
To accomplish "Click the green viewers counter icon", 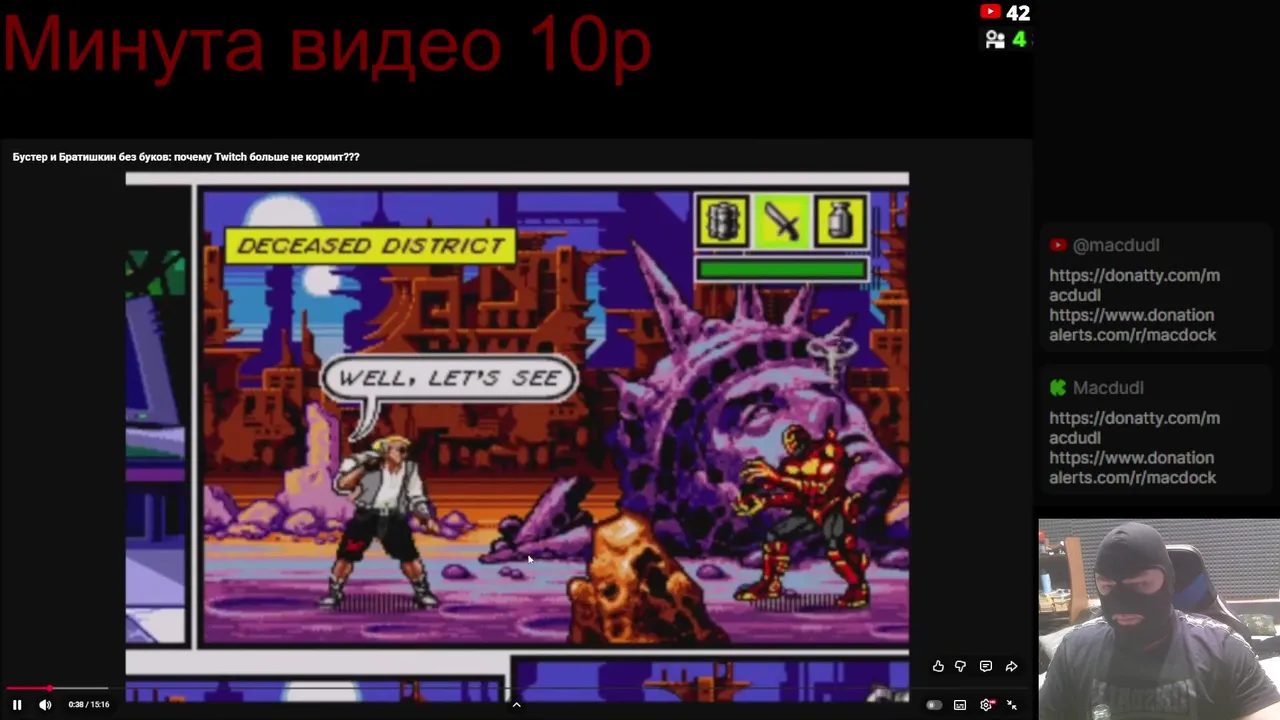I will (x=995, y=40).
